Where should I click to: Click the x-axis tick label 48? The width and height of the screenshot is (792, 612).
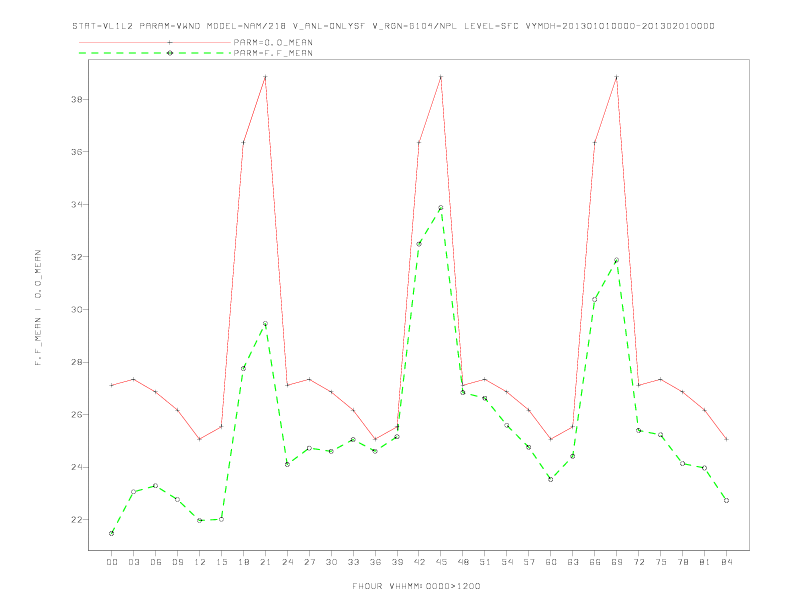pos(463,562)
